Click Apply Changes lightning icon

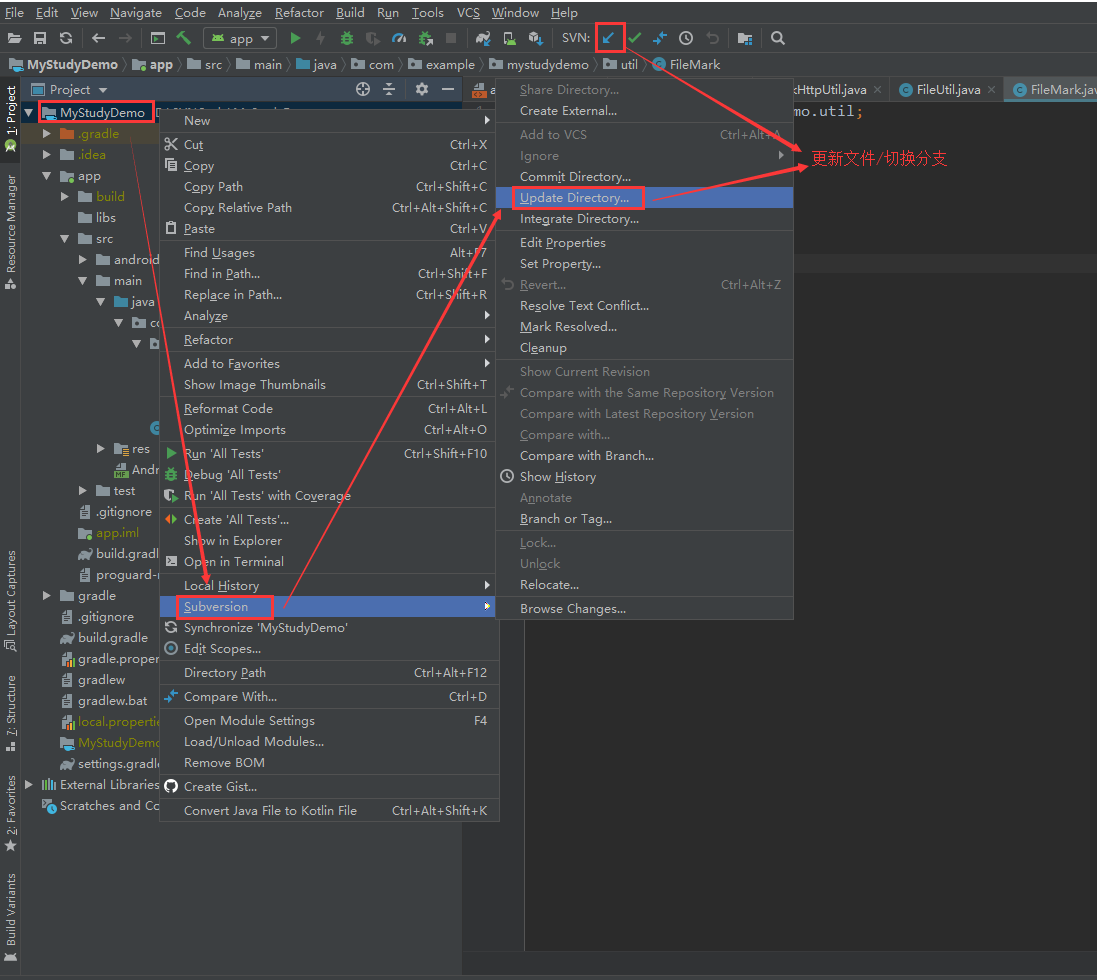[x=320, y=38]
